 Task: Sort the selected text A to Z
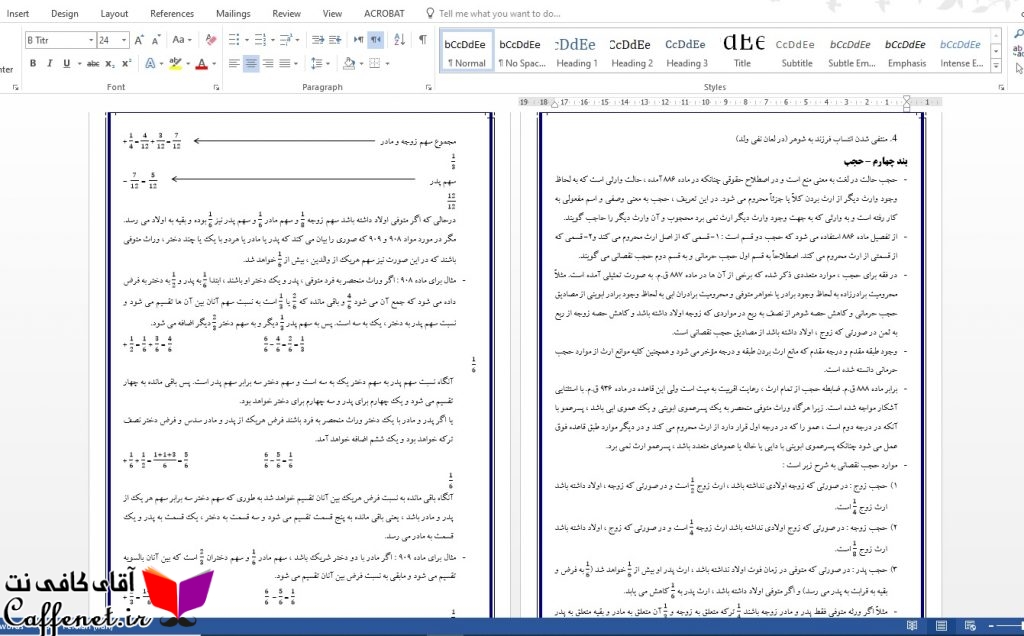click(x=400, y=40)
